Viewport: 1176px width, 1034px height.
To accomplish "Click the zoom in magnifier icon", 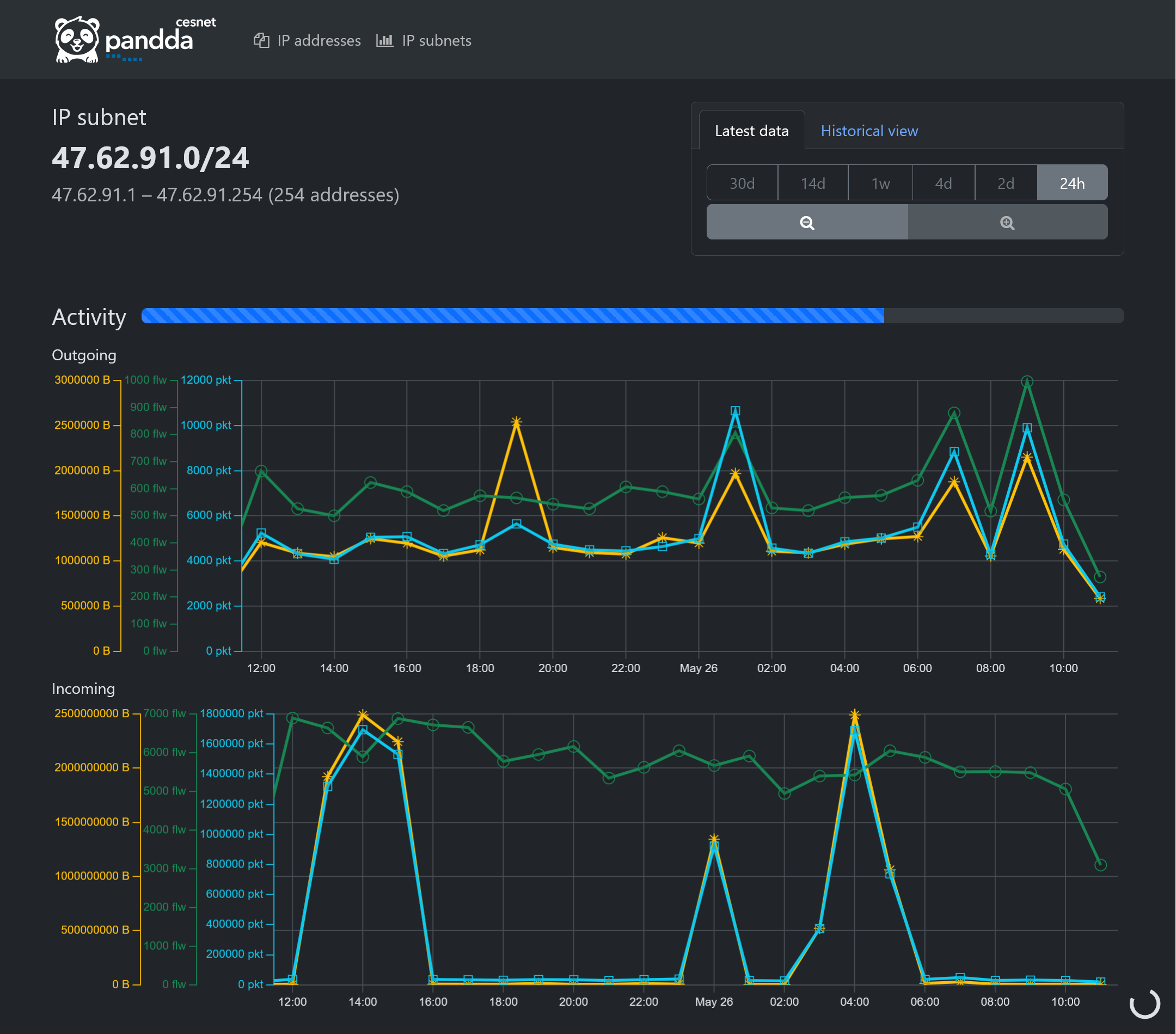I will point(1007,223).
